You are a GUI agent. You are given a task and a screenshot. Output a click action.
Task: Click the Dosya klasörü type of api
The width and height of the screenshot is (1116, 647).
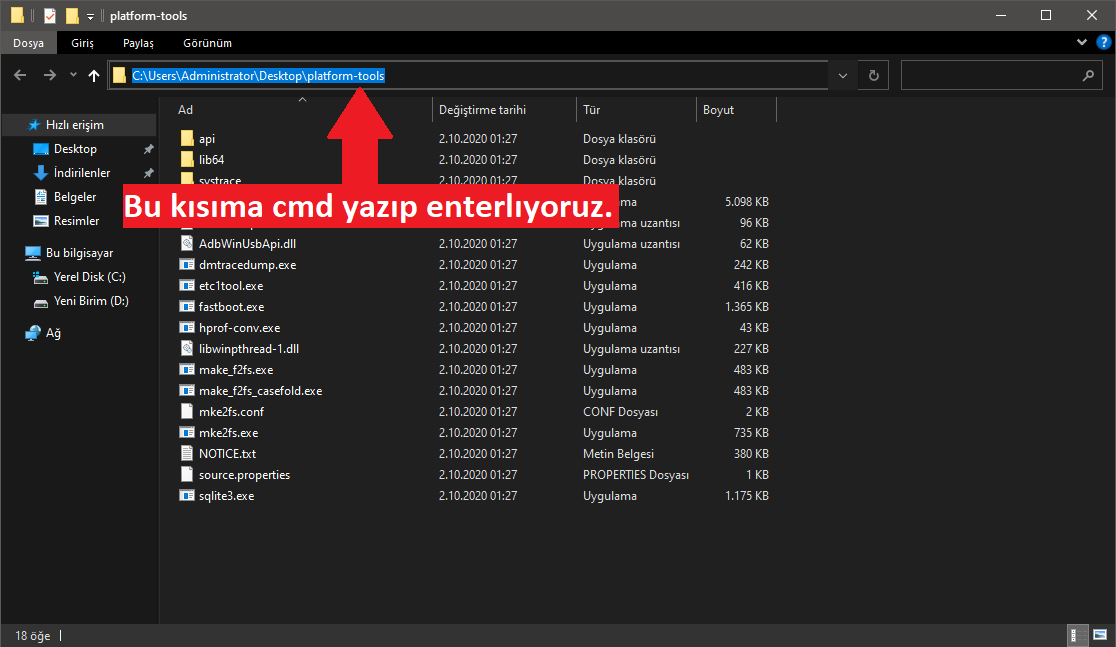619,139
